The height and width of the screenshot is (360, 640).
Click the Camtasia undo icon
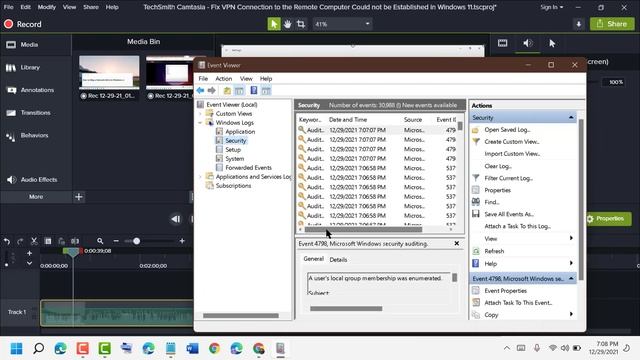click(7, 241)
